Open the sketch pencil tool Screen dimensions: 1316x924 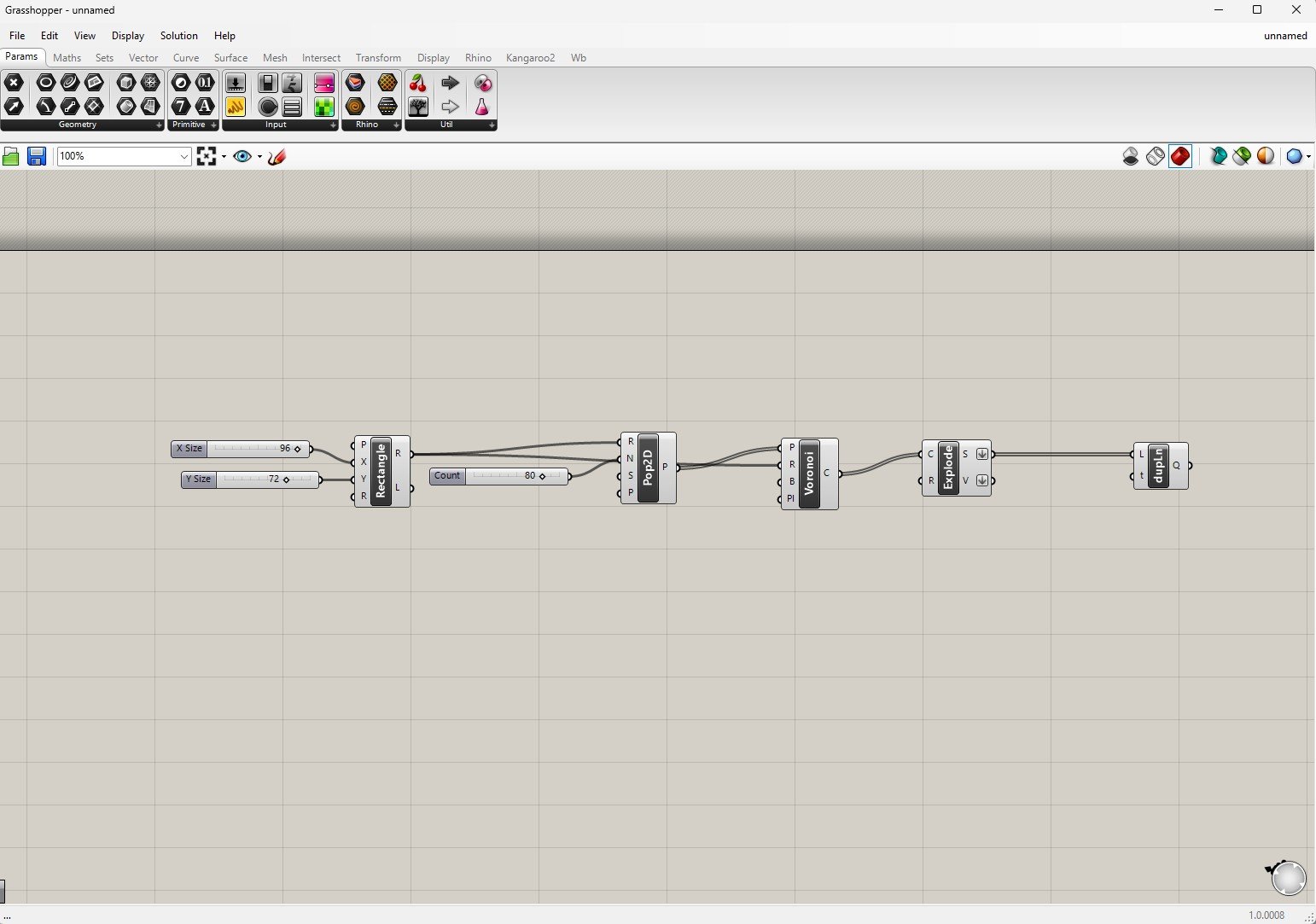point(277,156)
